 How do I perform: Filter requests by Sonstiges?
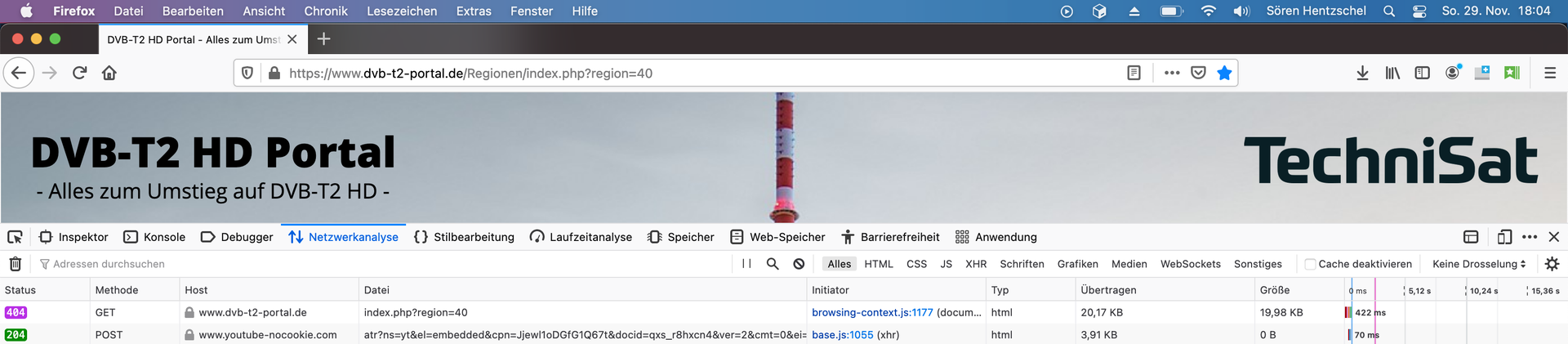point(1258,264)
